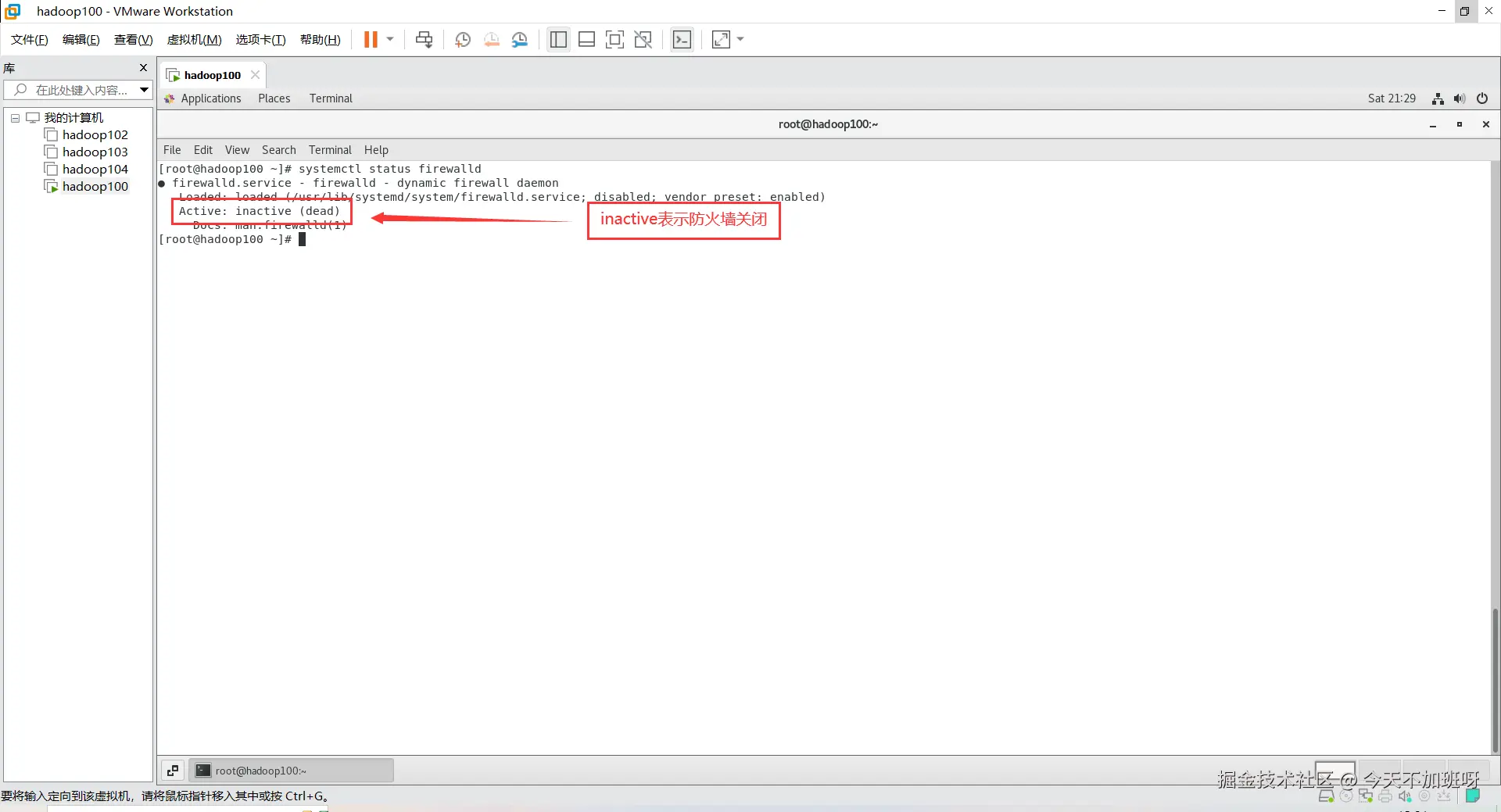Select 我的计算机 in the library tree
Image resolution: width=1501 pixels, height=812 pixels.
point(73,118)
